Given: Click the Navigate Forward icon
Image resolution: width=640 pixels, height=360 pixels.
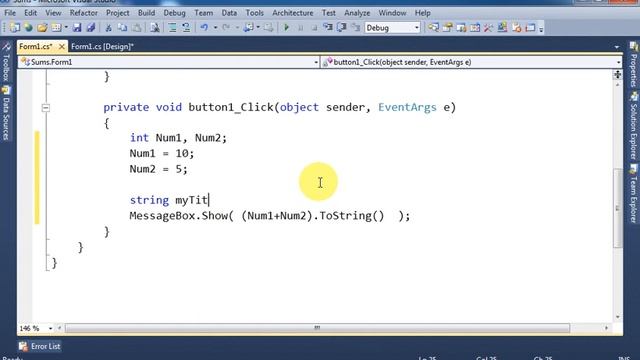Looking at the screenshot, I should pyautogui.click(x=269, y=28).
